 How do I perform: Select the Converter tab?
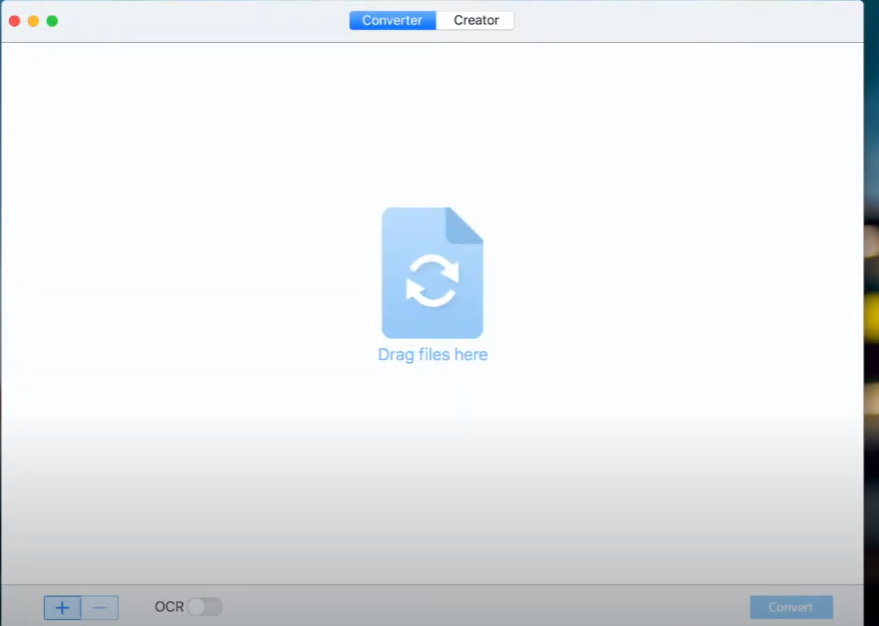coord(392,20)
